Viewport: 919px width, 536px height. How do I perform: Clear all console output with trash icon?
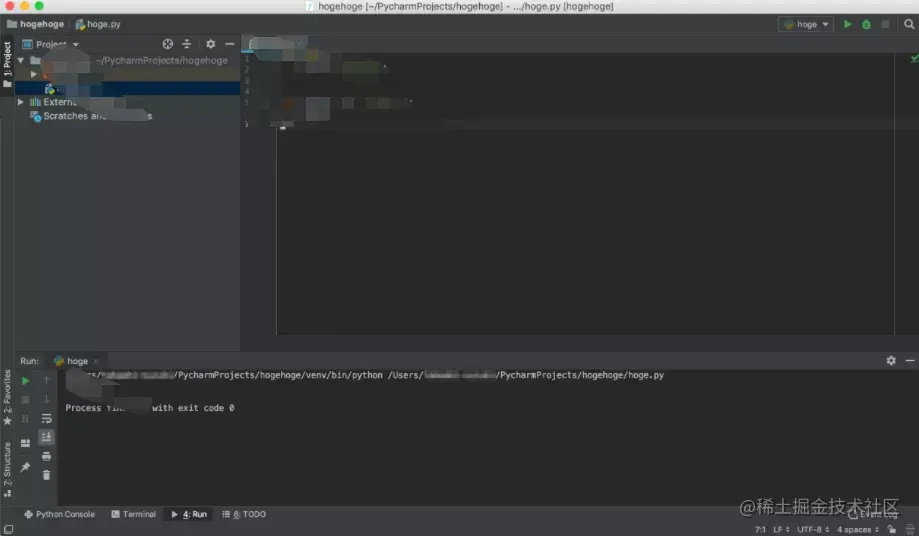pyautogui.click(x=46, y=475)
